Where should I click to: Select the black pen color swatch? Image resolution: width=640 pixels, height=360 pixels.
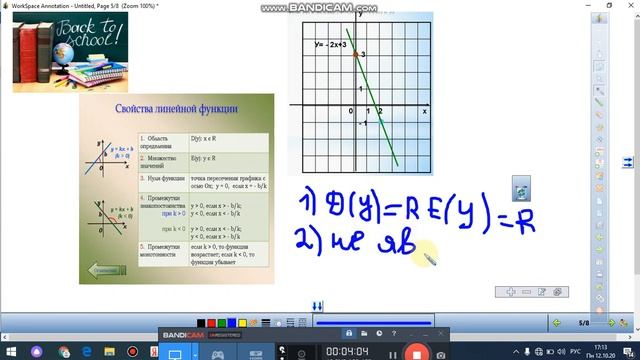(201, 323)
